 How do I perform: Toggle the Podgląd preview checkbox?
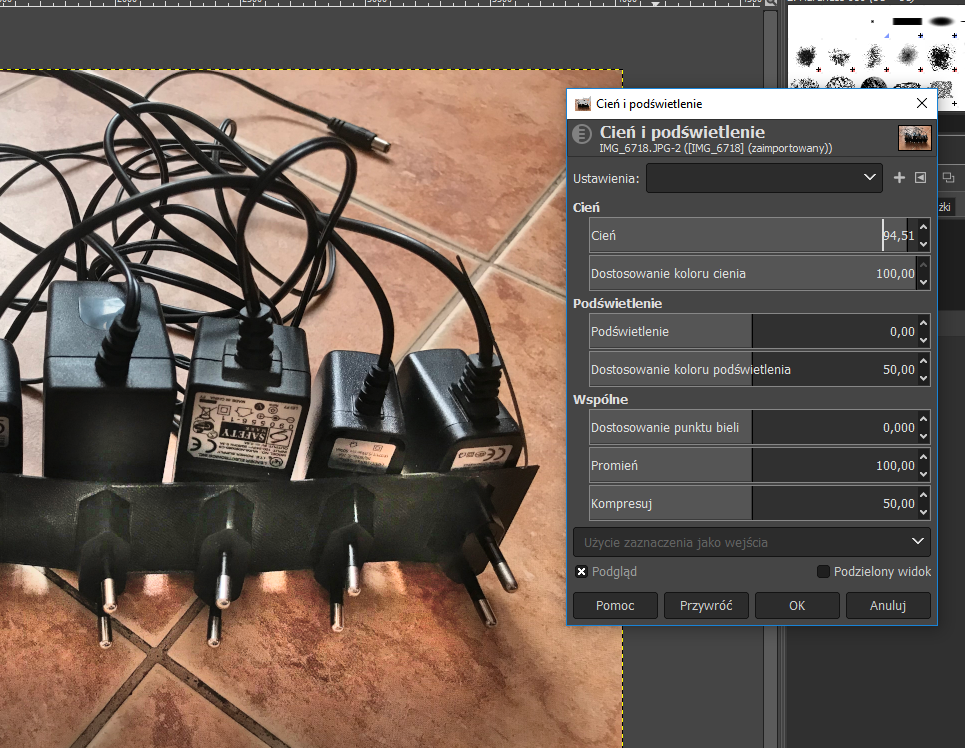[x=581, y=571]
